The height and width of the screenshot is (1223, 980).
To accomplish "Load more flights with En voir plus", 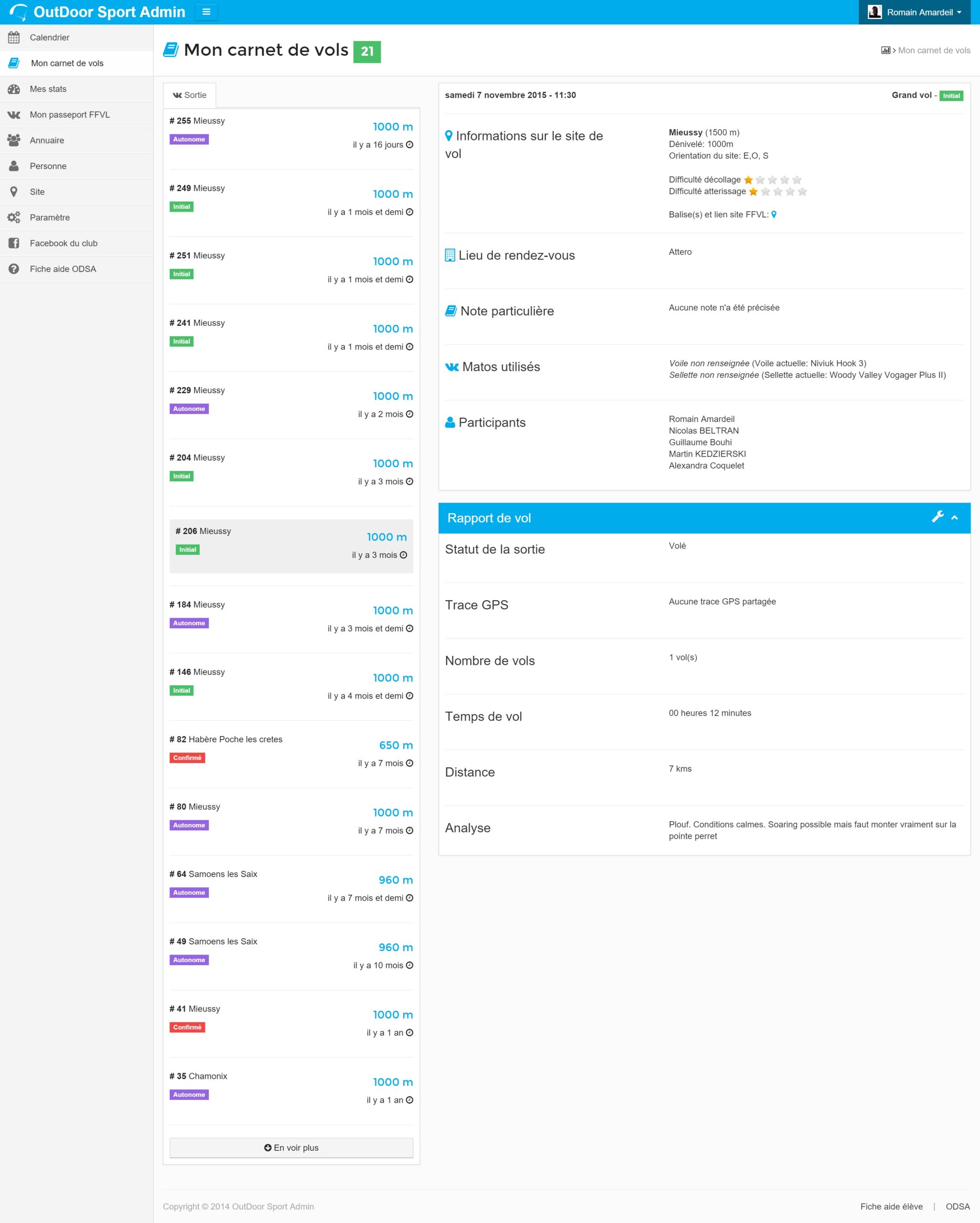I will pos(291,1148).
